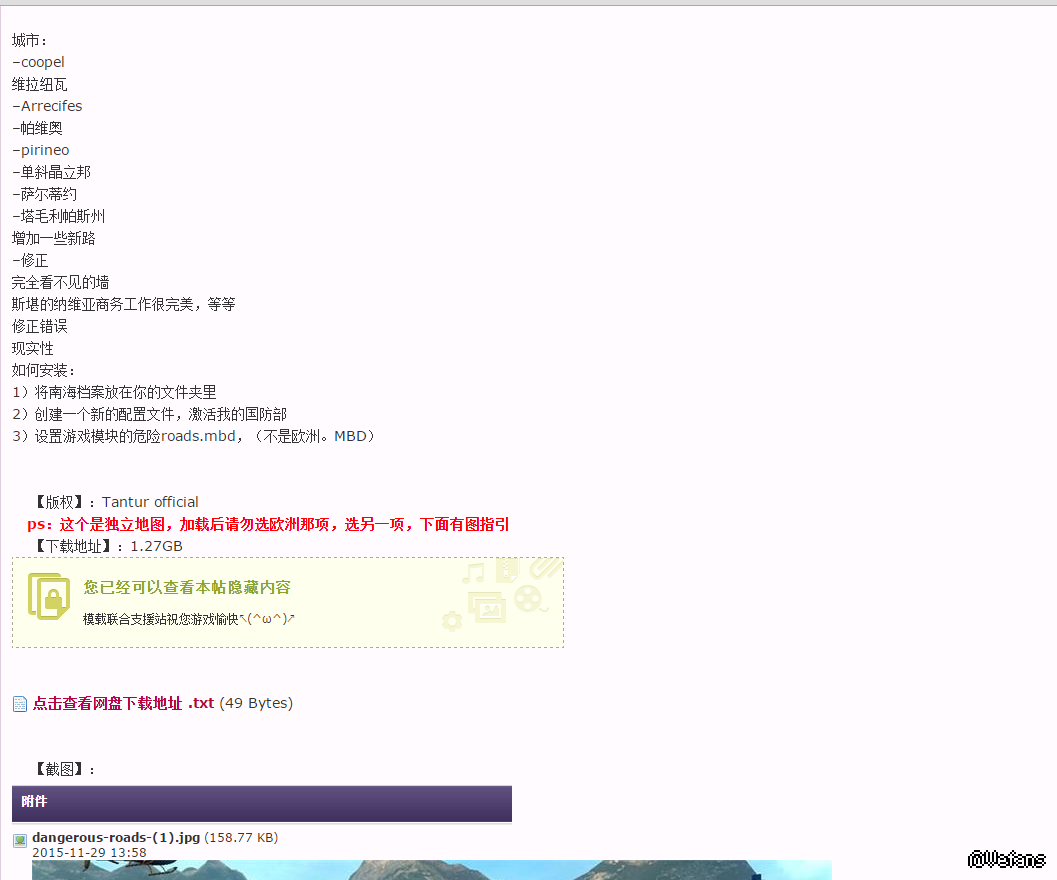Click the 附件 header bar

click(262, 803)
